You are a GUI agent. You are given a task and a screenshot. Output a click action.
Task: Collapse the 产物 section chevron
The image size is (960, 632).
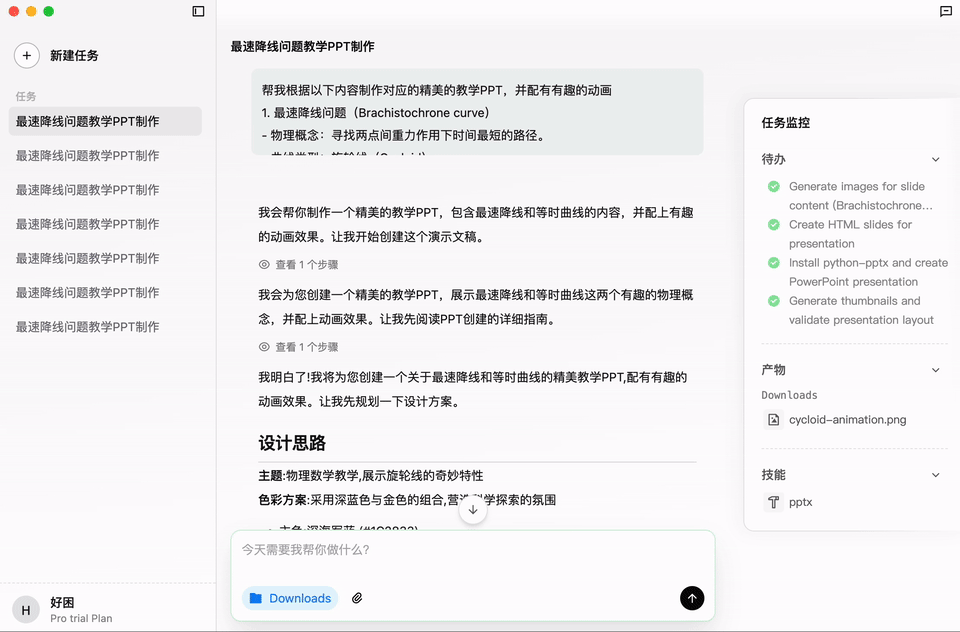(x=935, y=369)
